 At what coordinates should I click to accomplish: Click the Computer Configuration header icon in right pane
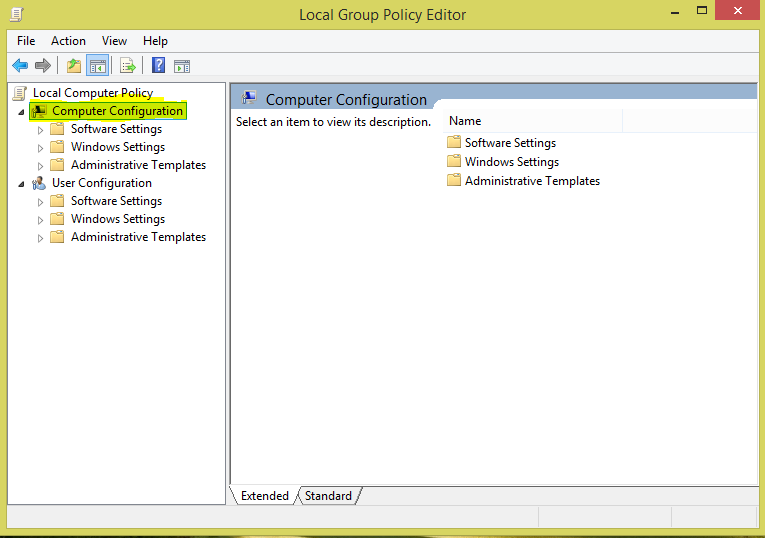coord(249,98)
